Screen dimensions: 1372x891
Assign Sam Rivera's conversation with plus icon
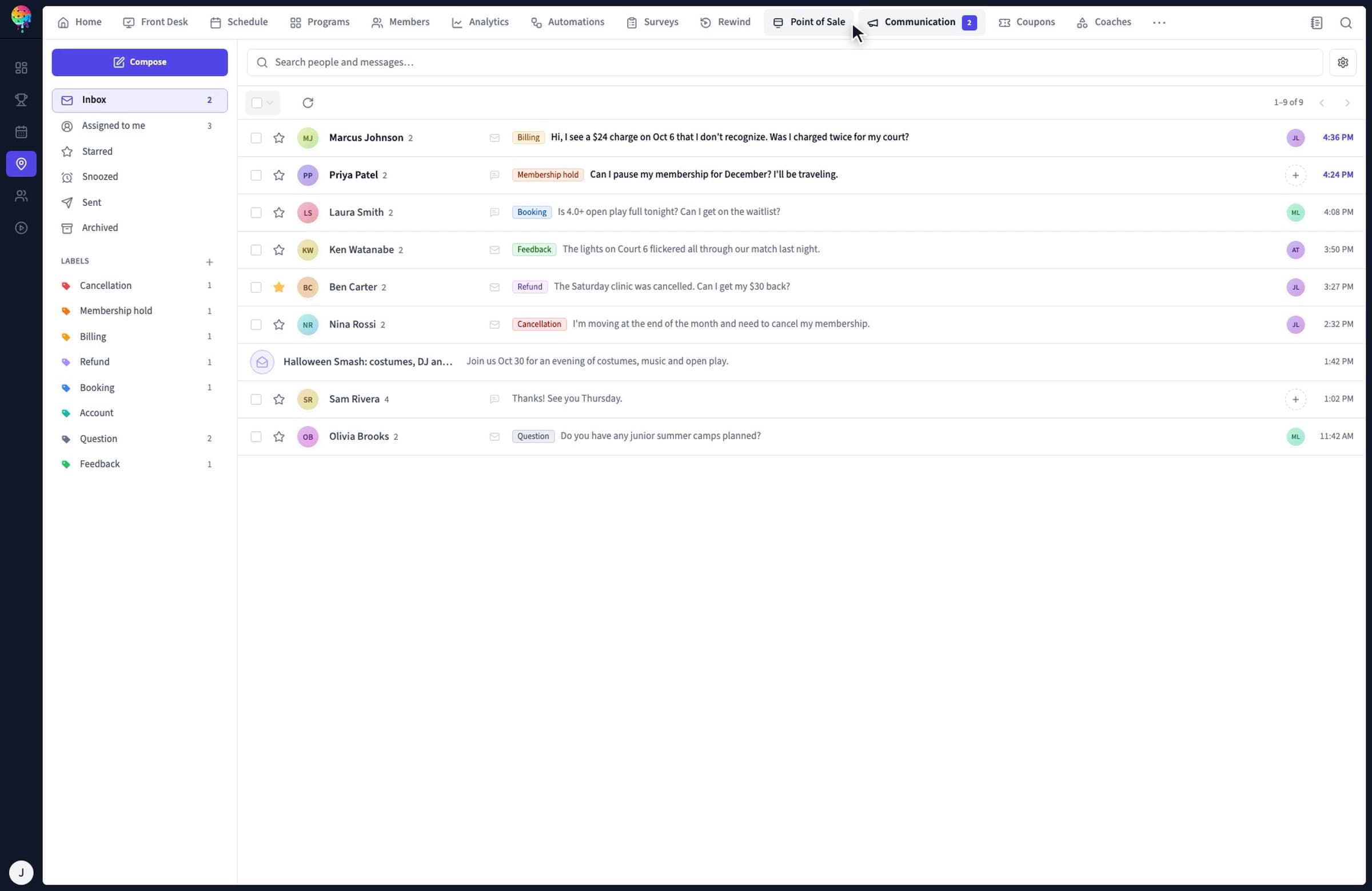click(1295, 399)
